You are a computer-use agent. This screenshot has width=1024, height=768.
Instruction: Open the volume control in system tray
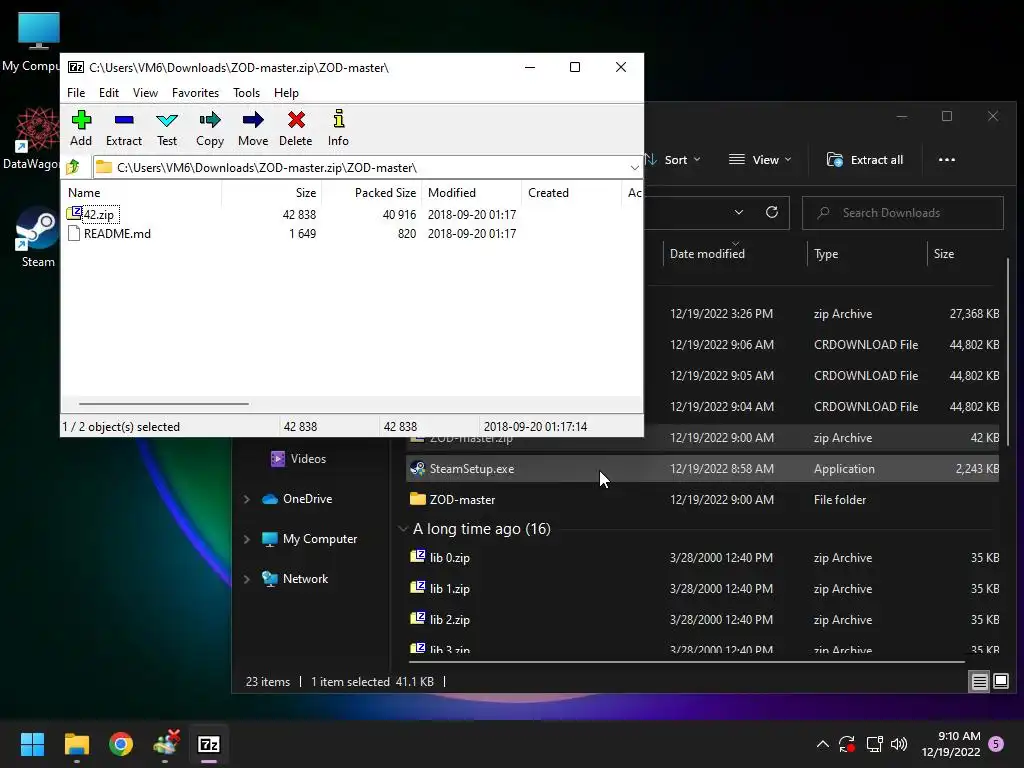[x=899, y=744]
